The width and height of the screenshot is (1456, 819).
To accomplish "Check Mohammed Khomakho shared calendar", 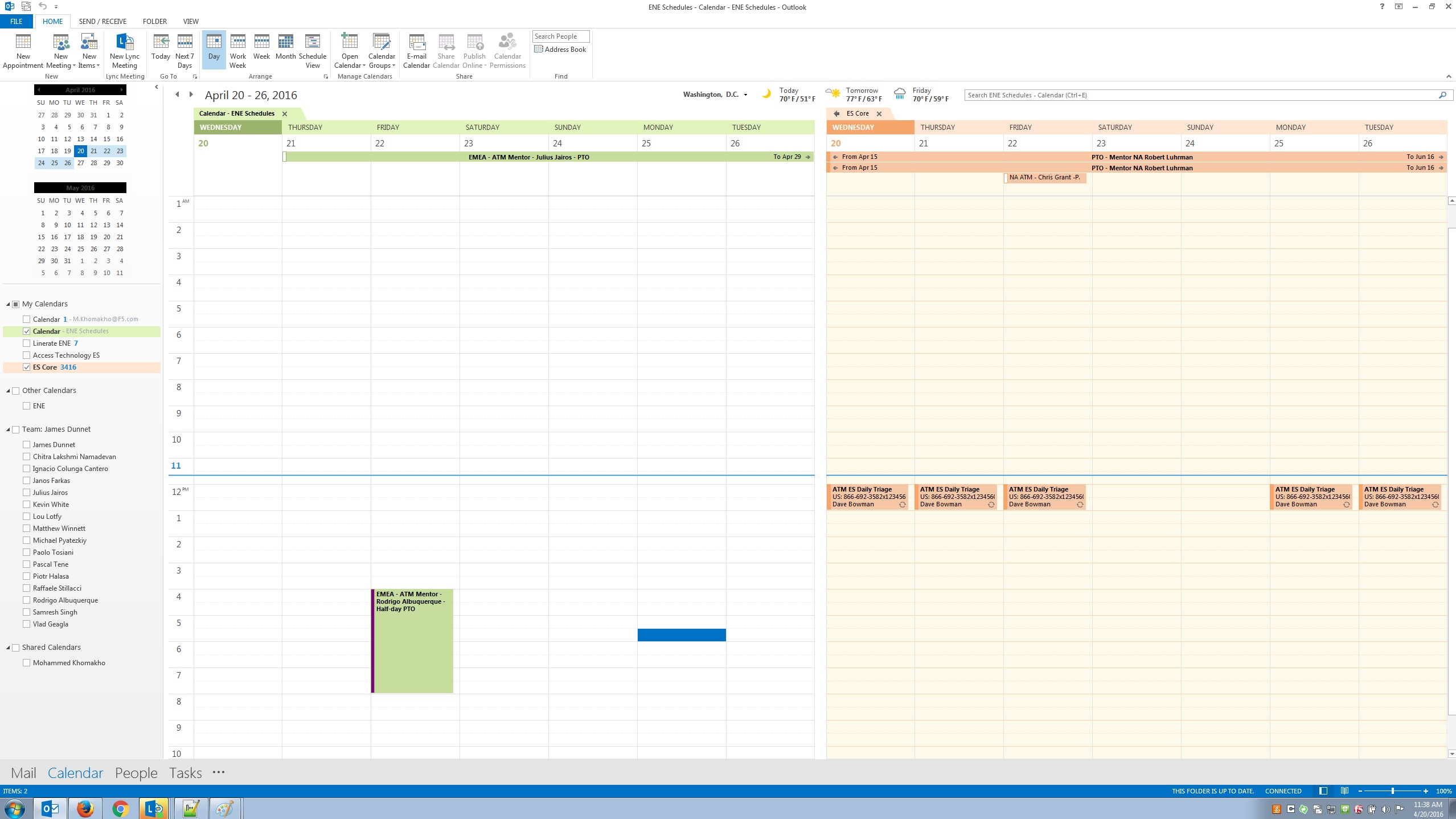I will (x=26, y=662).
